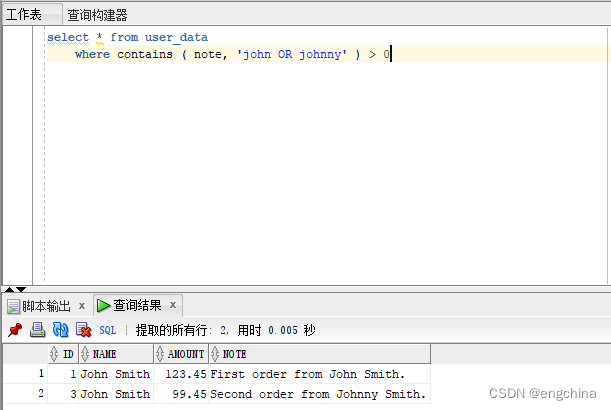Click note 'Second order from Johnny Smith.'

pos(320,394)
